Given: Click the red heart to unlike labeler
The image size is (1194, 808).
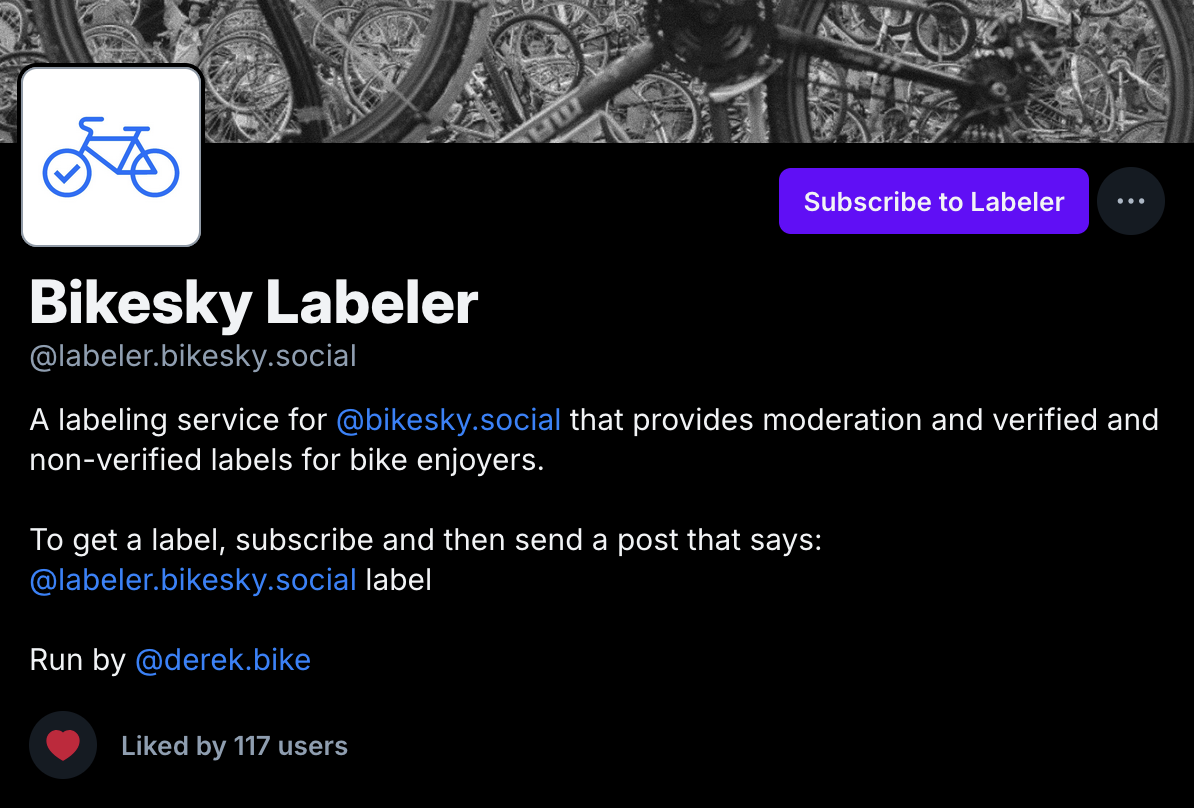Looking at the screenshot, I should 62,744.
